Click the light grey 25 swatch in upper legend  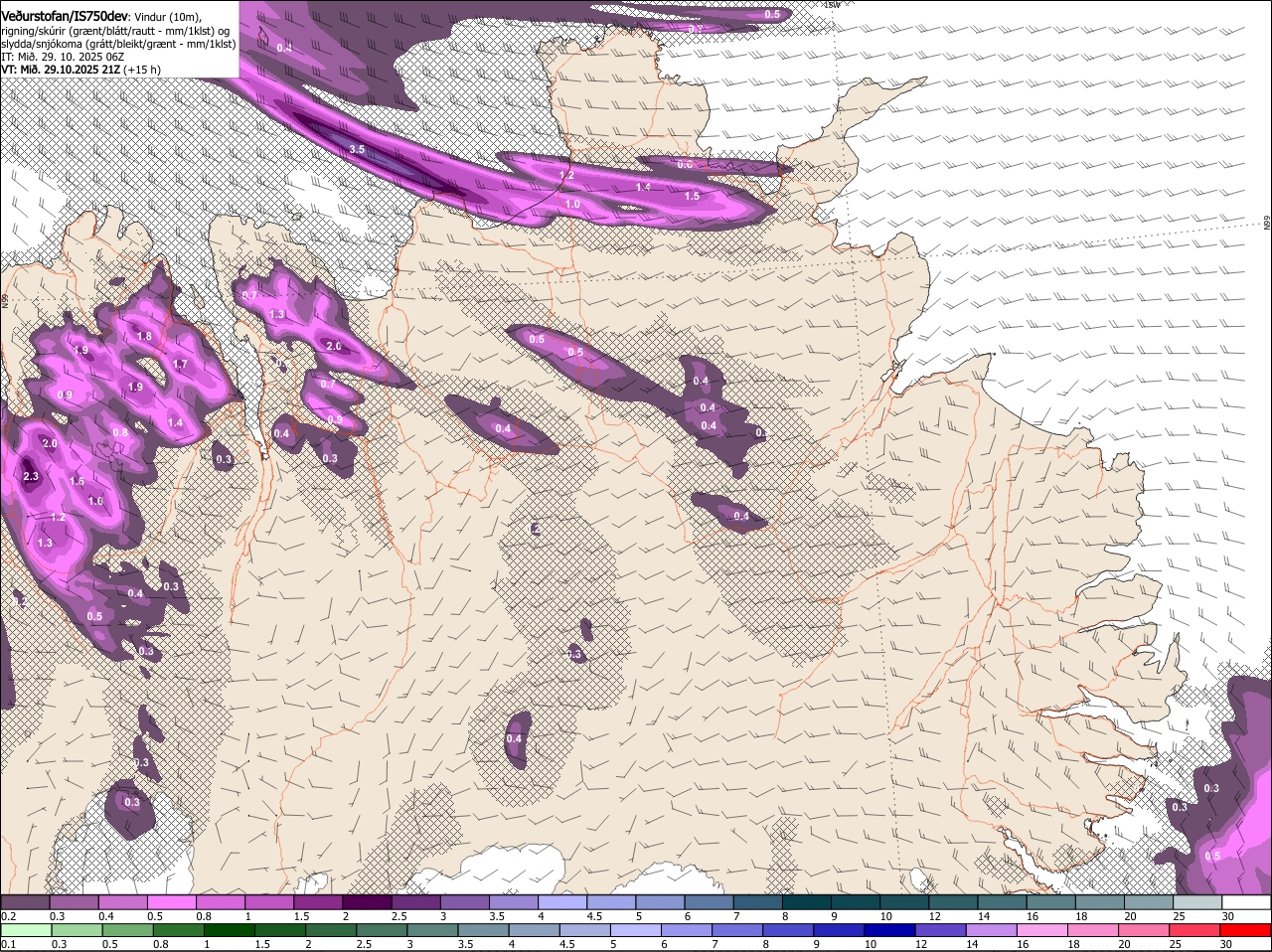tap(1198, 902)
